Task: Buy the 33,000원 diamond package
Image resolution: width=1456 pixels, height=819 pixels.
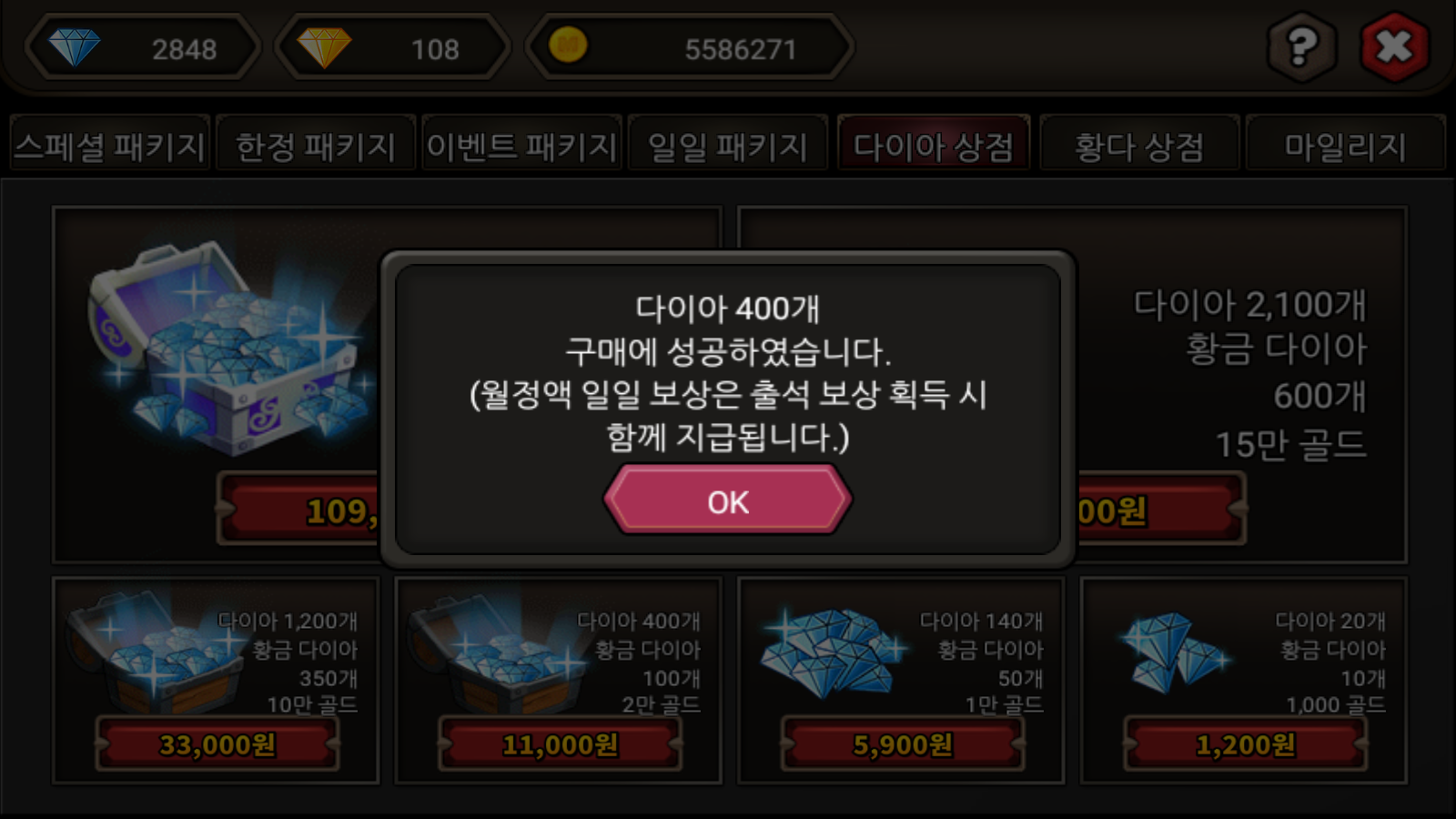Action: pos(217,744)
